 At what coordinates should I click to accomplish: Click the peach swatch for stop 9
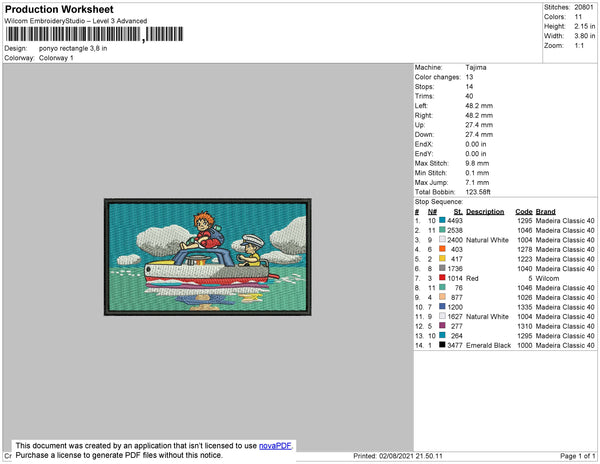point(442,297)
